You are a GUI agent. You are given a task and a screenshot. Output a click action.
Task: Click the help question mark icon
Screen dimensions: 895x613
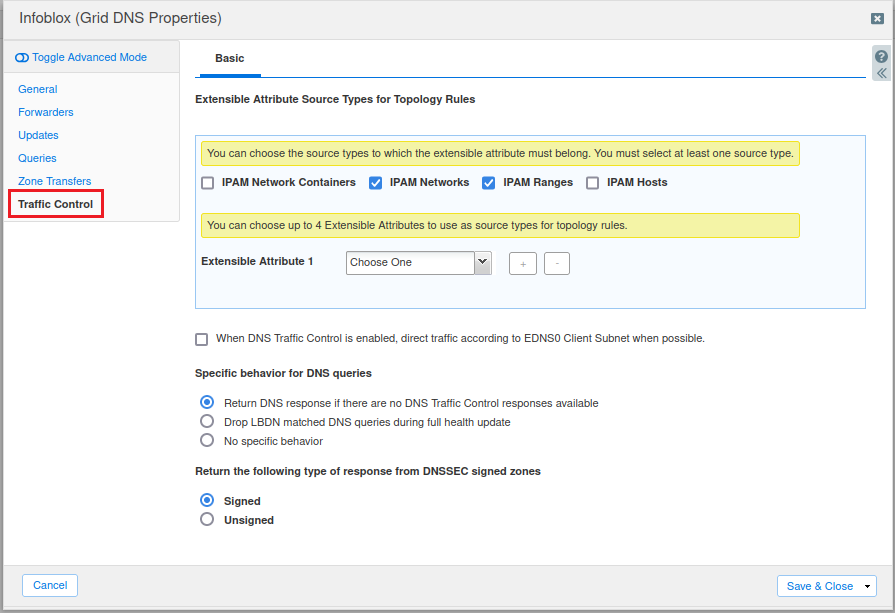881,56
